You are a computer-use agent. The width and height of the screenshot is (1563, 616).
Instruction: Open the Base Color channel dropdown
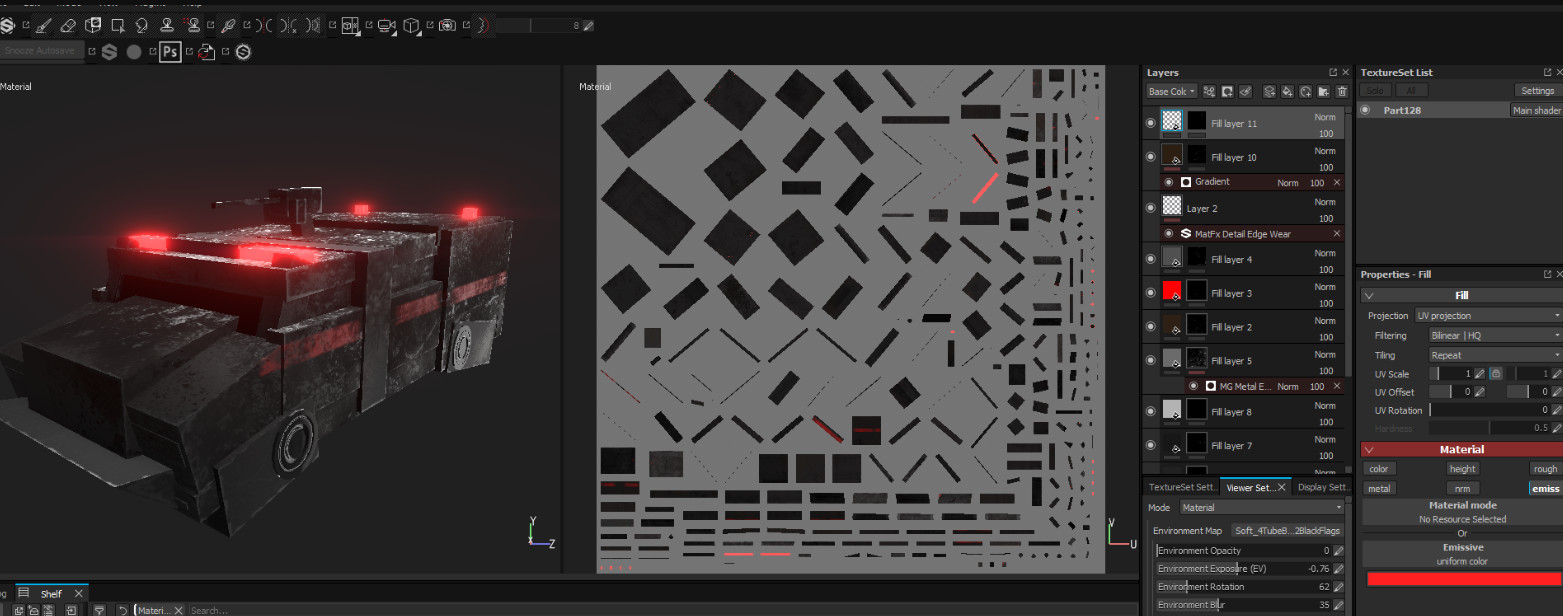point(1171,91)
